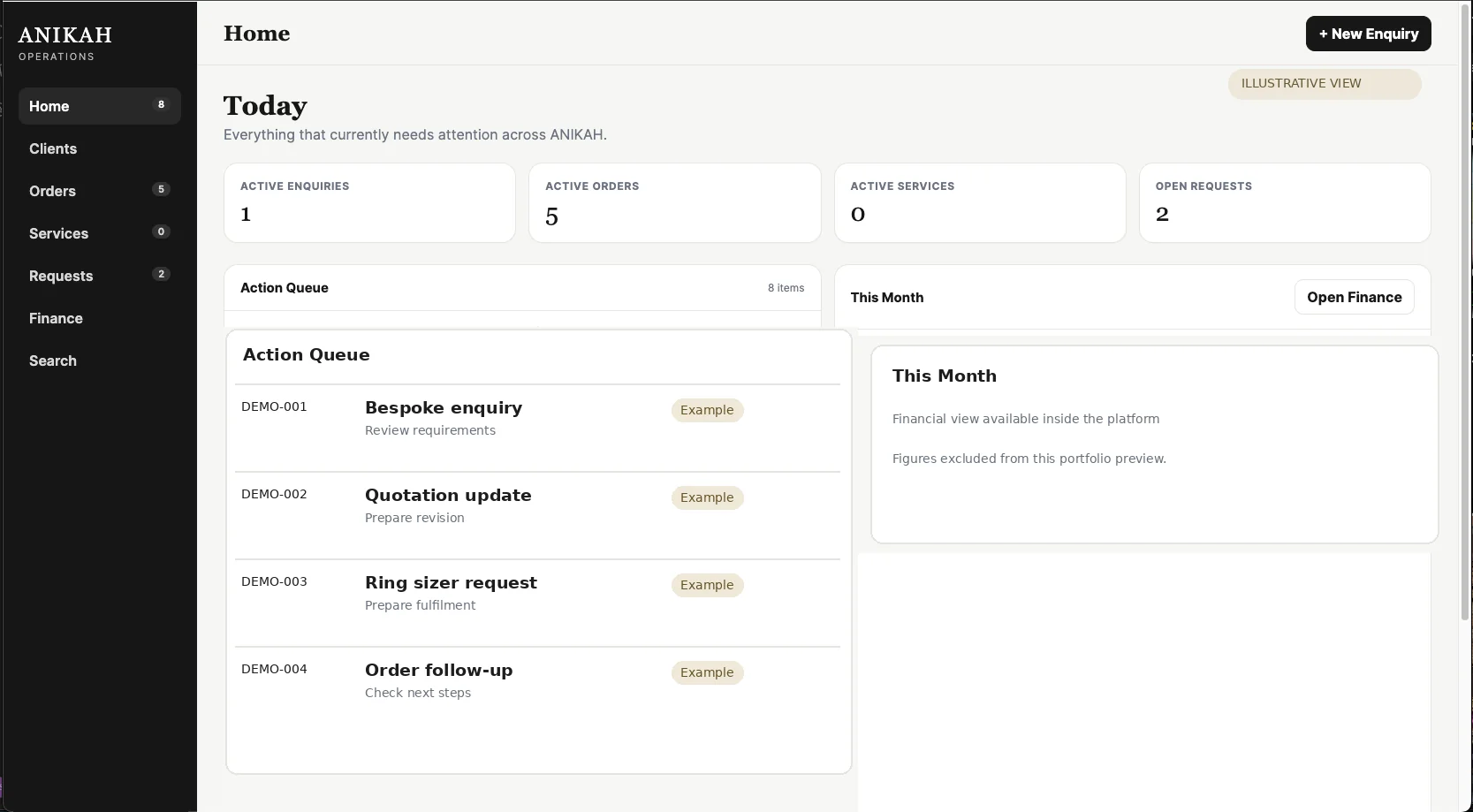Open the Open Requests card
This screenshot has width=1473, height=812.
[x=1285, y=202]
